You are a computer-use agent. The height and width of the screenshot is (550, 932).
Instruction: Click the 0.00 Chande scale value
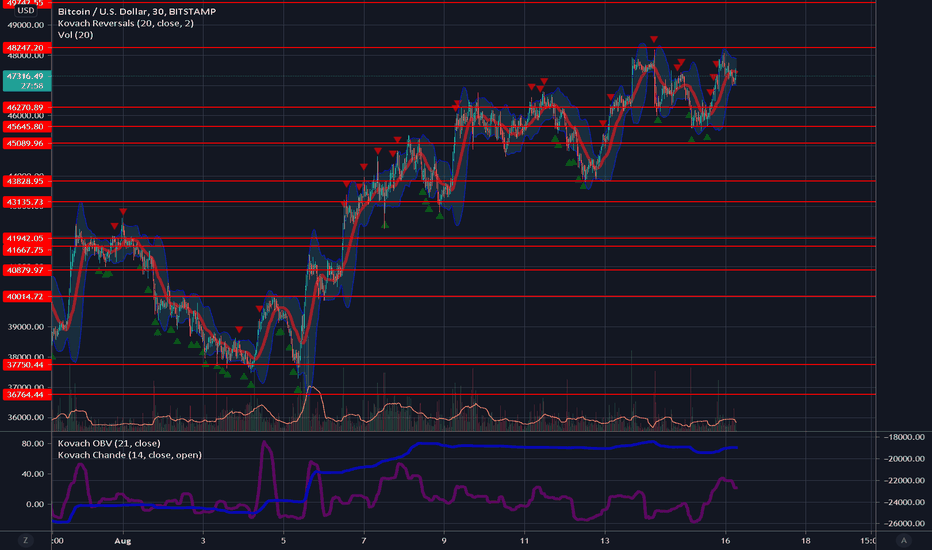click(x=35, y=504)
